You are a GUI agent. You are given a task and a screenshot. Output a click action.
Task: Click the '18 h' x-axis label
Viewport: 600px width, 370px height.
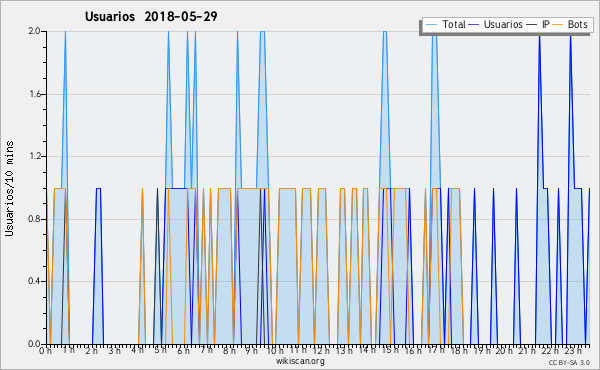[459, 351]
